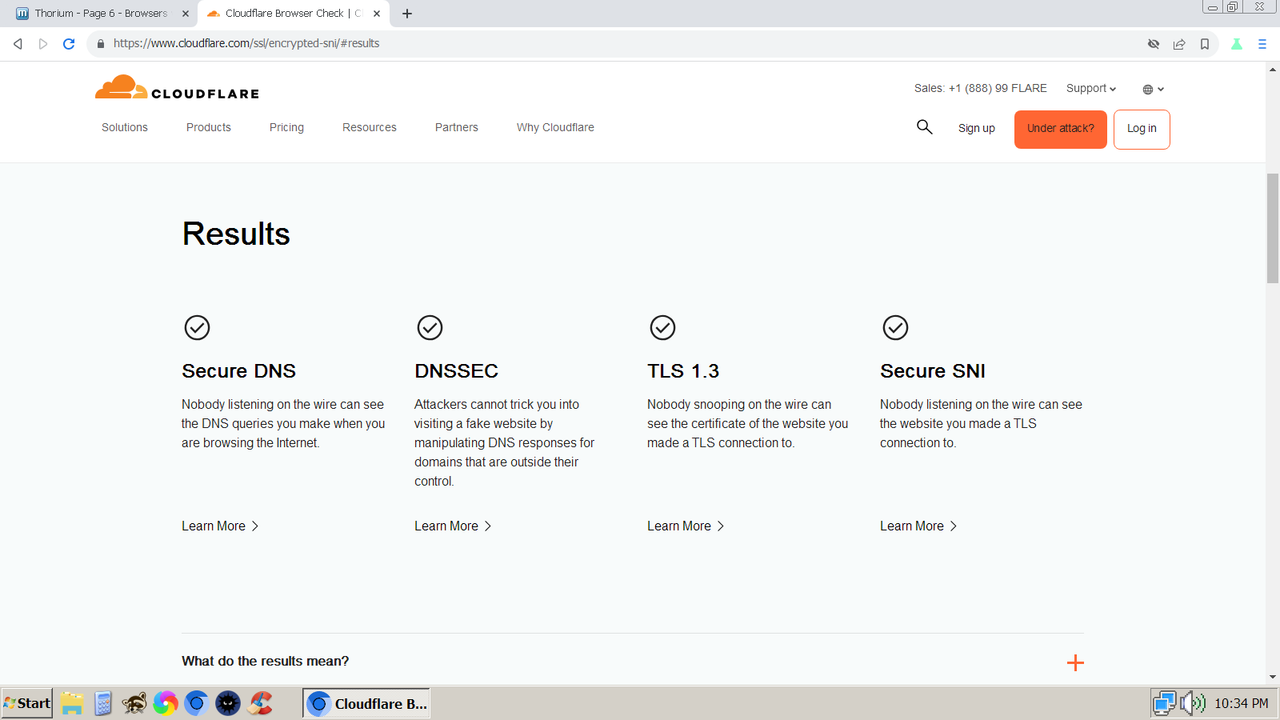Click the 10:34 PM clock
1280x720 pixels.
click(1241, 704)
